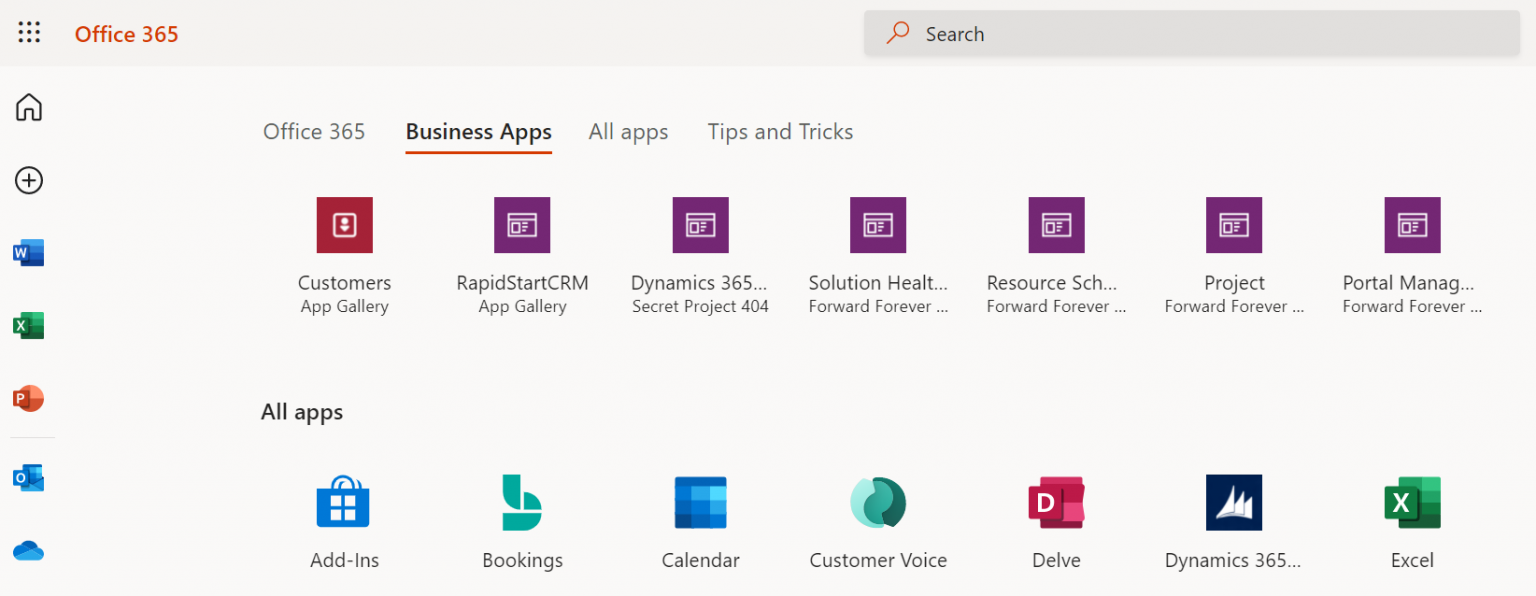
Task: Go to Home in the left sidebar
Action: [x=29, y=107]
